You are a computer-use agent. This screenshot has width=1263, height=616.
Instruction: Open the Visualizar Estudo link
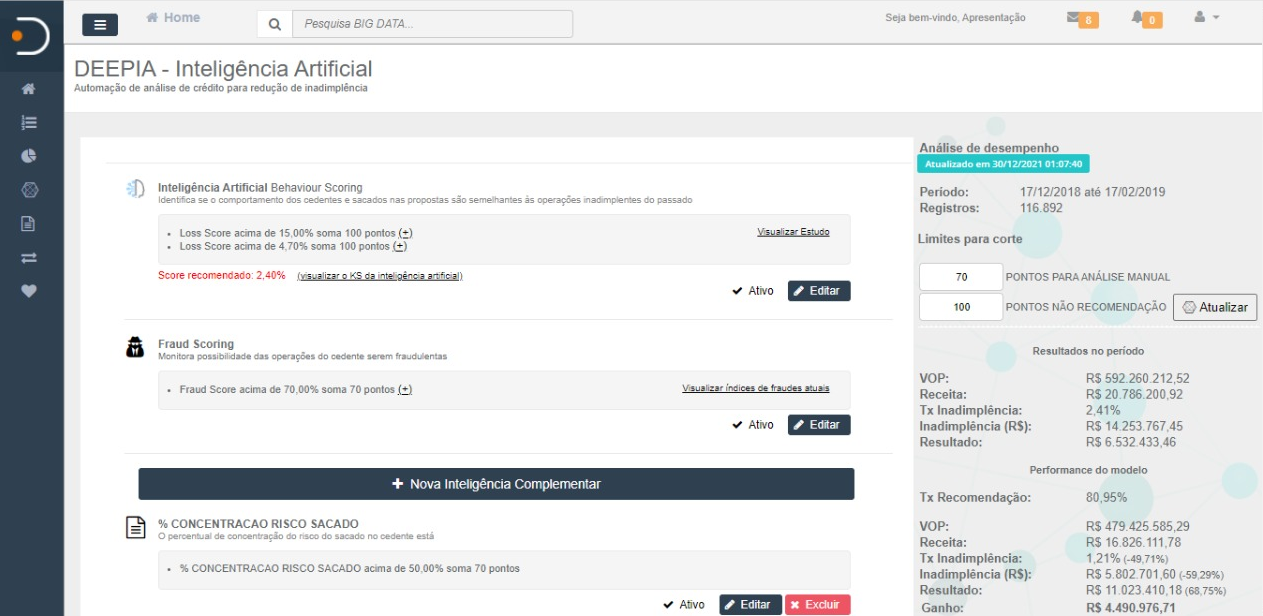click(x=792, y=232)
